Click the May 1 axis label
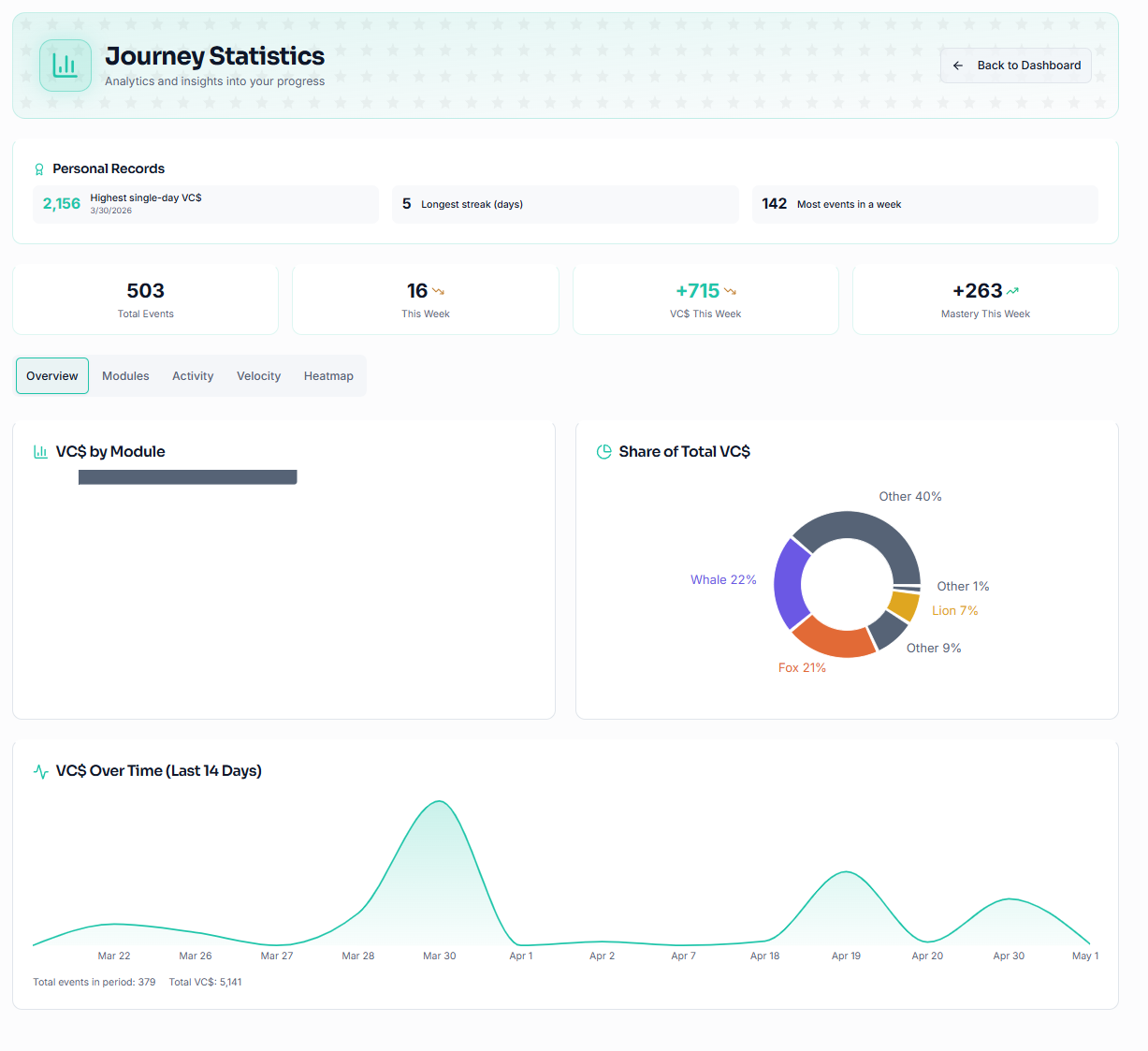Viewport: 1148px width, 1051px height. pyautogui.click(x=1085, y=956)
